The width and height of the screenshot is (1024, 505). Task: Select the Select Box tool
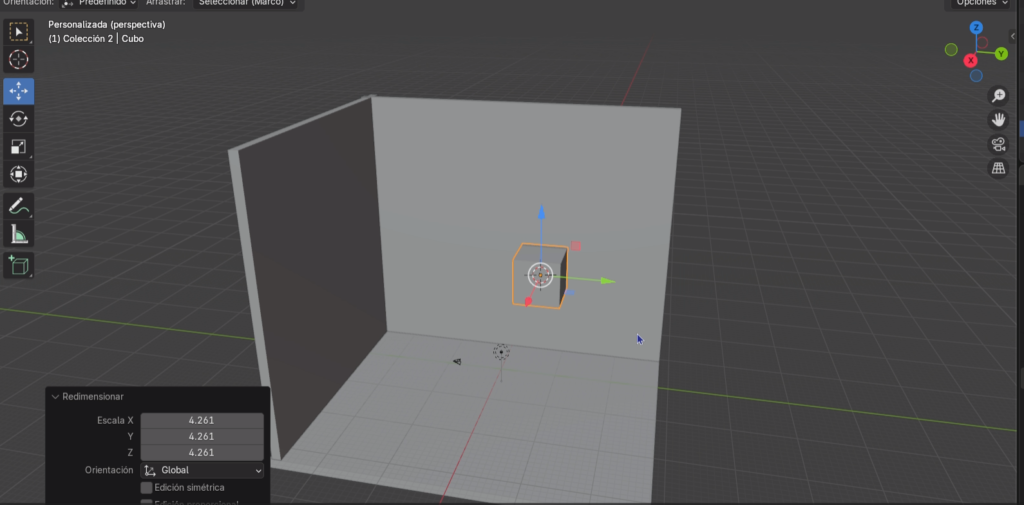click(x=18, y=31)
